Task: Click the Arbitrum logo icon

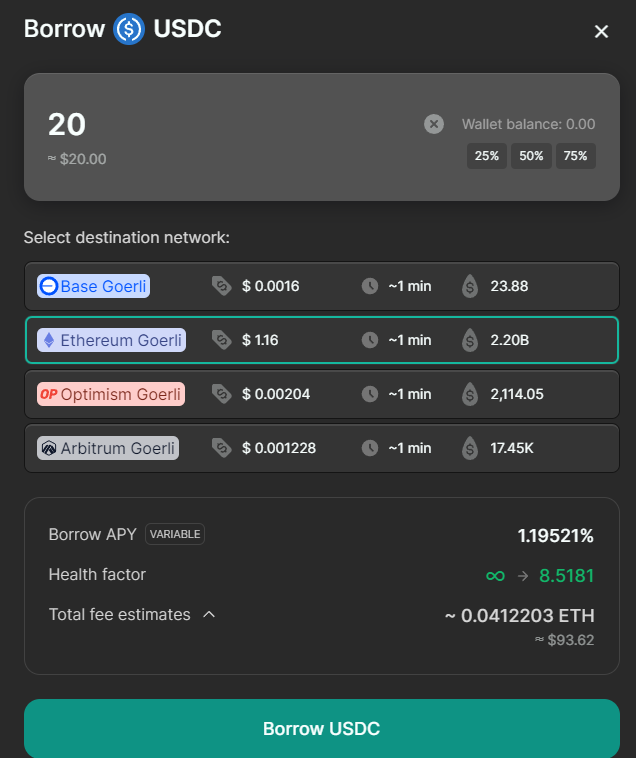Action: point(49,448)
